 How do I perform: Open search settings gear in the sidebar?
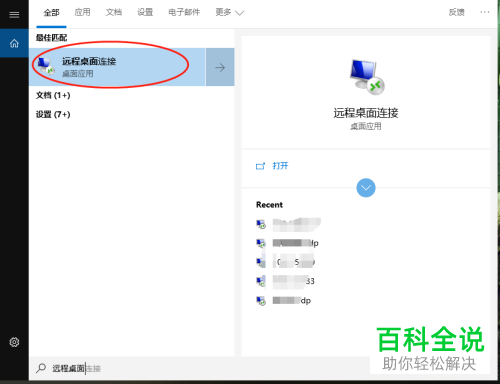14,342
